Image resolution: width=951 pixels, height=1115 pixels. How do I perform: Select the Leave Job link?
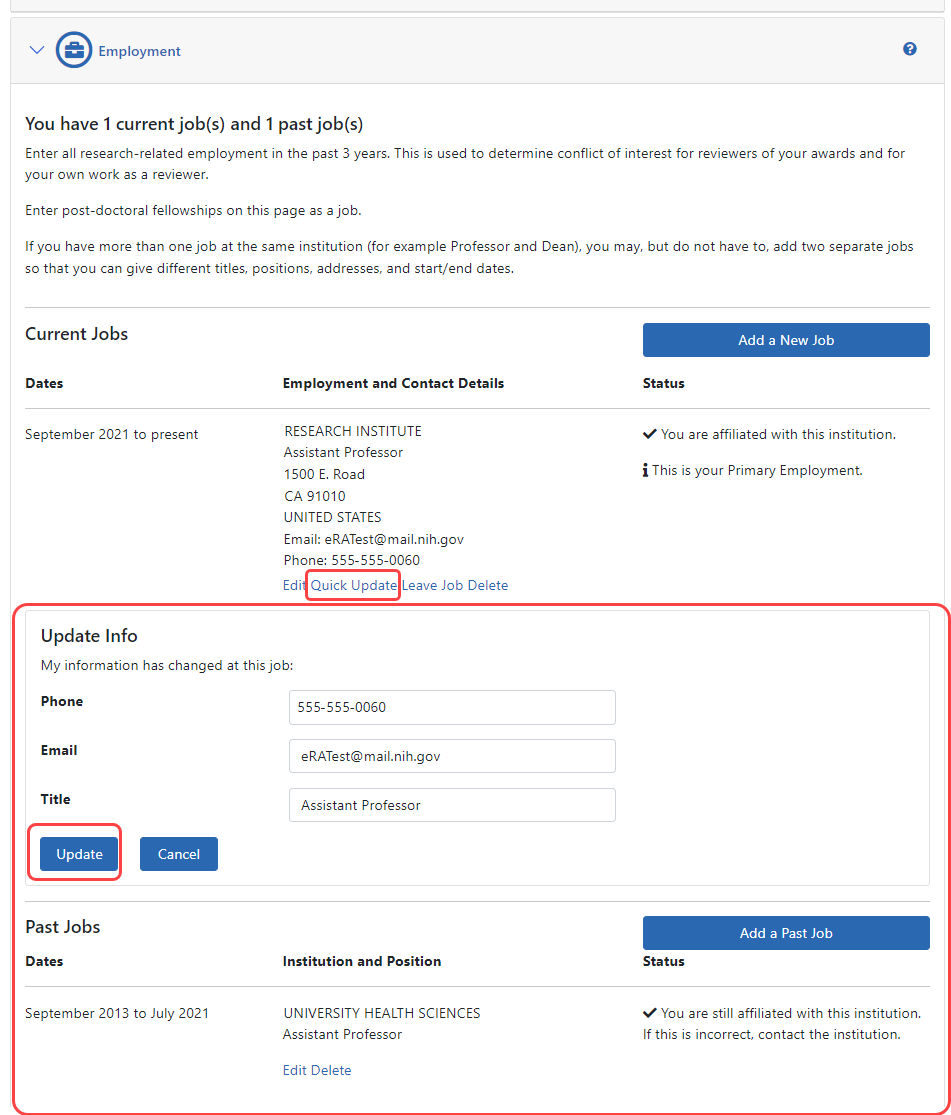(432, 585)
